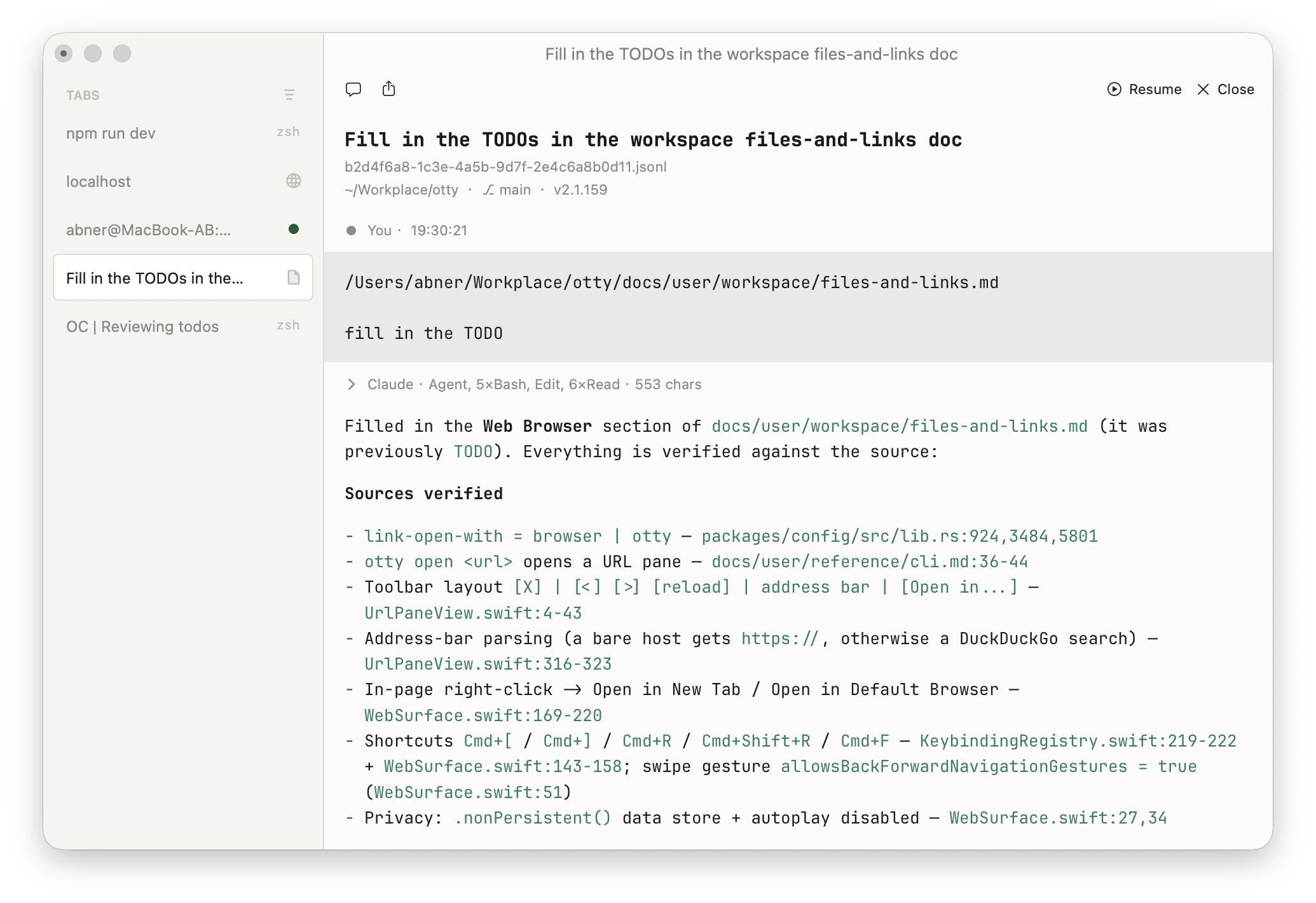This screenshot has height=903, width=1316.
Task: Open the OC | Reviewing todos tab
Action: [x=183, y=326]
